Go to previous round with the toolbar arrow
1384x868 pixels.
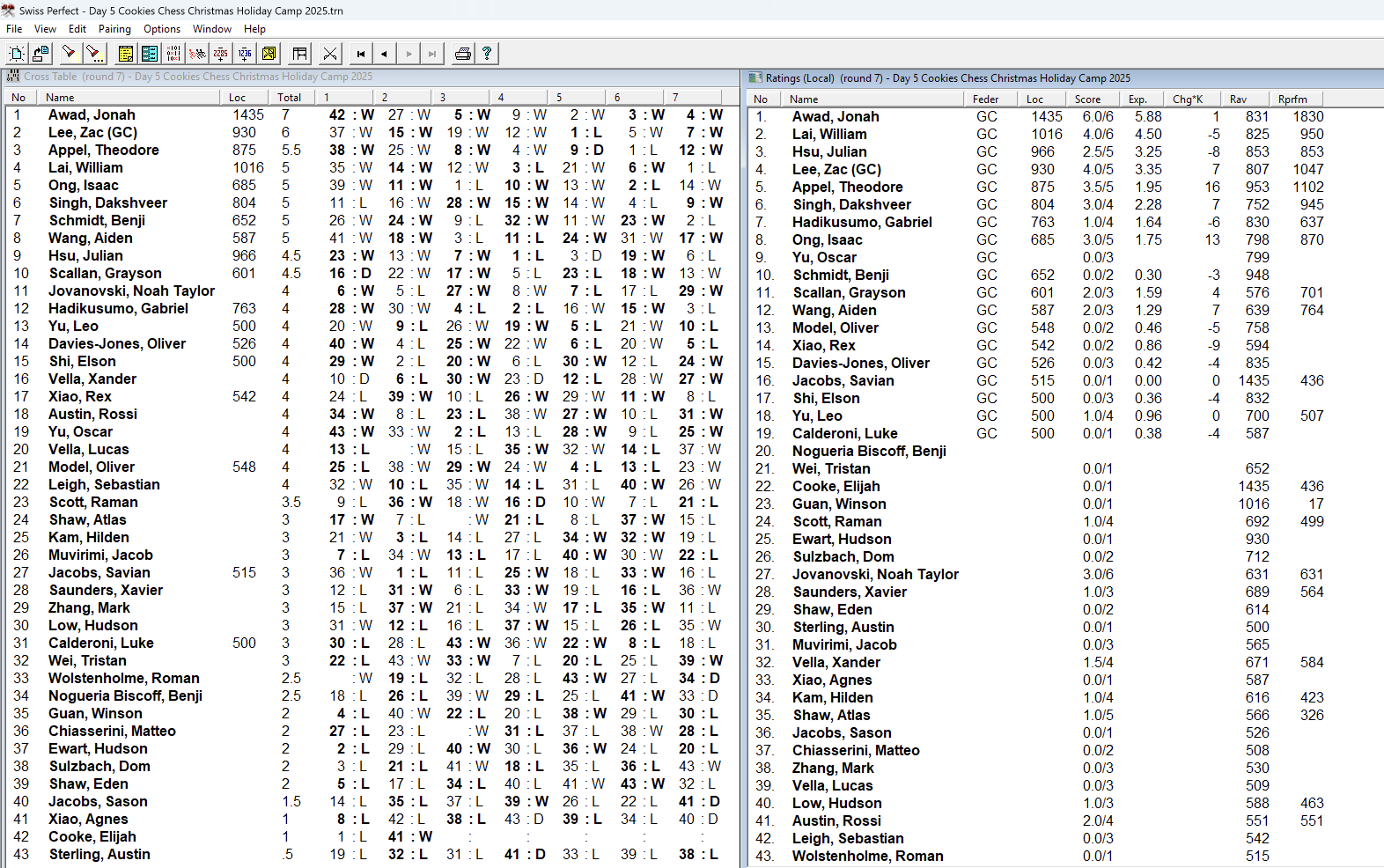pyautogui.click(x=385, y=54)
